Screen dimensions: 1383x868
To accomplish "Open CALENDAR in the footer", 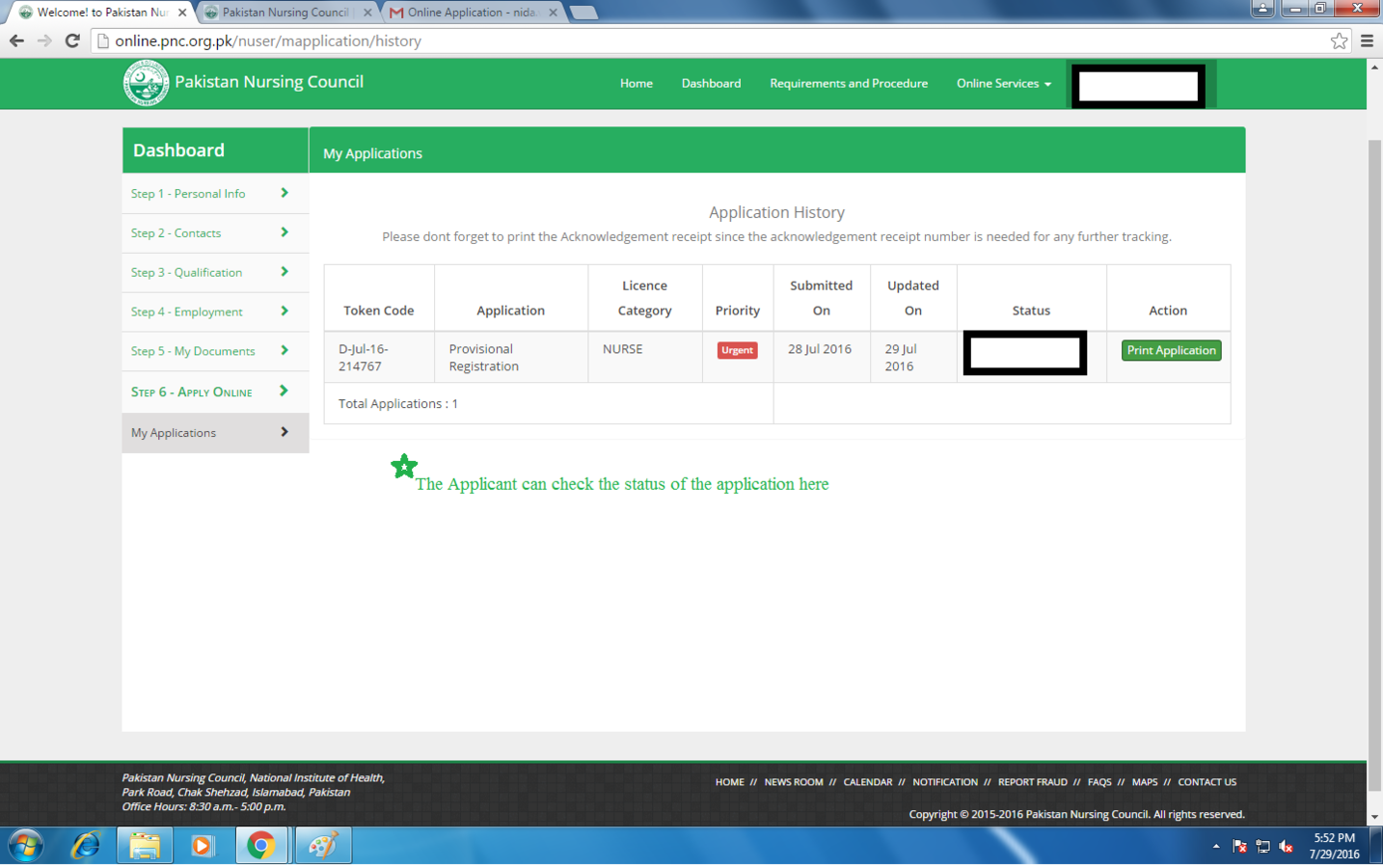I will click(868, 782).
